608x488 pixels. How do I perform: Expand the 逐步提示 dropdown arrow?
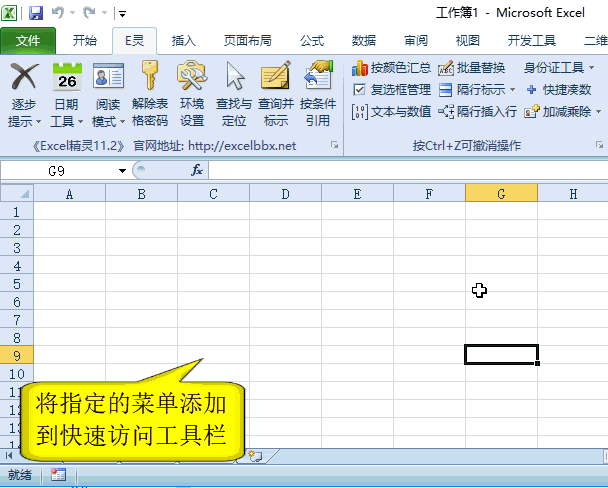click(38, 122)
